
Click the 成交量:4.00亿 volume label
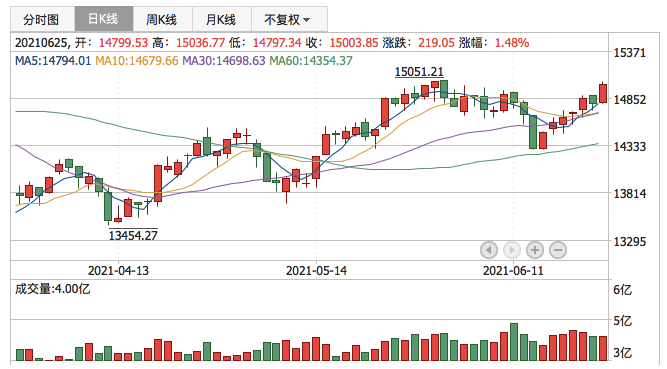[x=53, y=289]
